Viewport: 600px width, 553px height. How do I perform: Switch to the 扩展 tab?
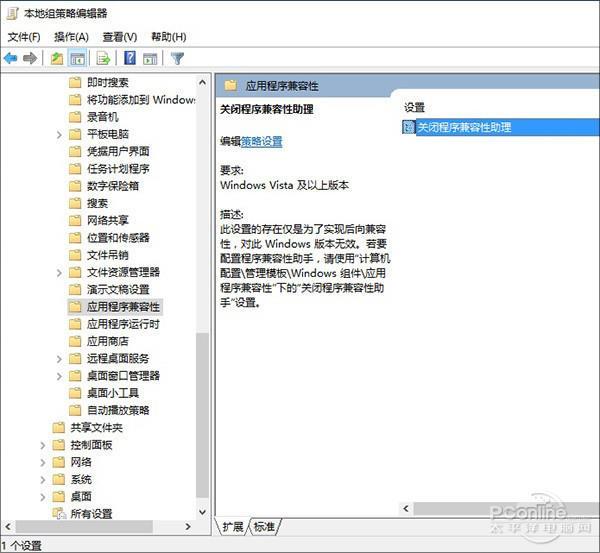click(233, 527)
